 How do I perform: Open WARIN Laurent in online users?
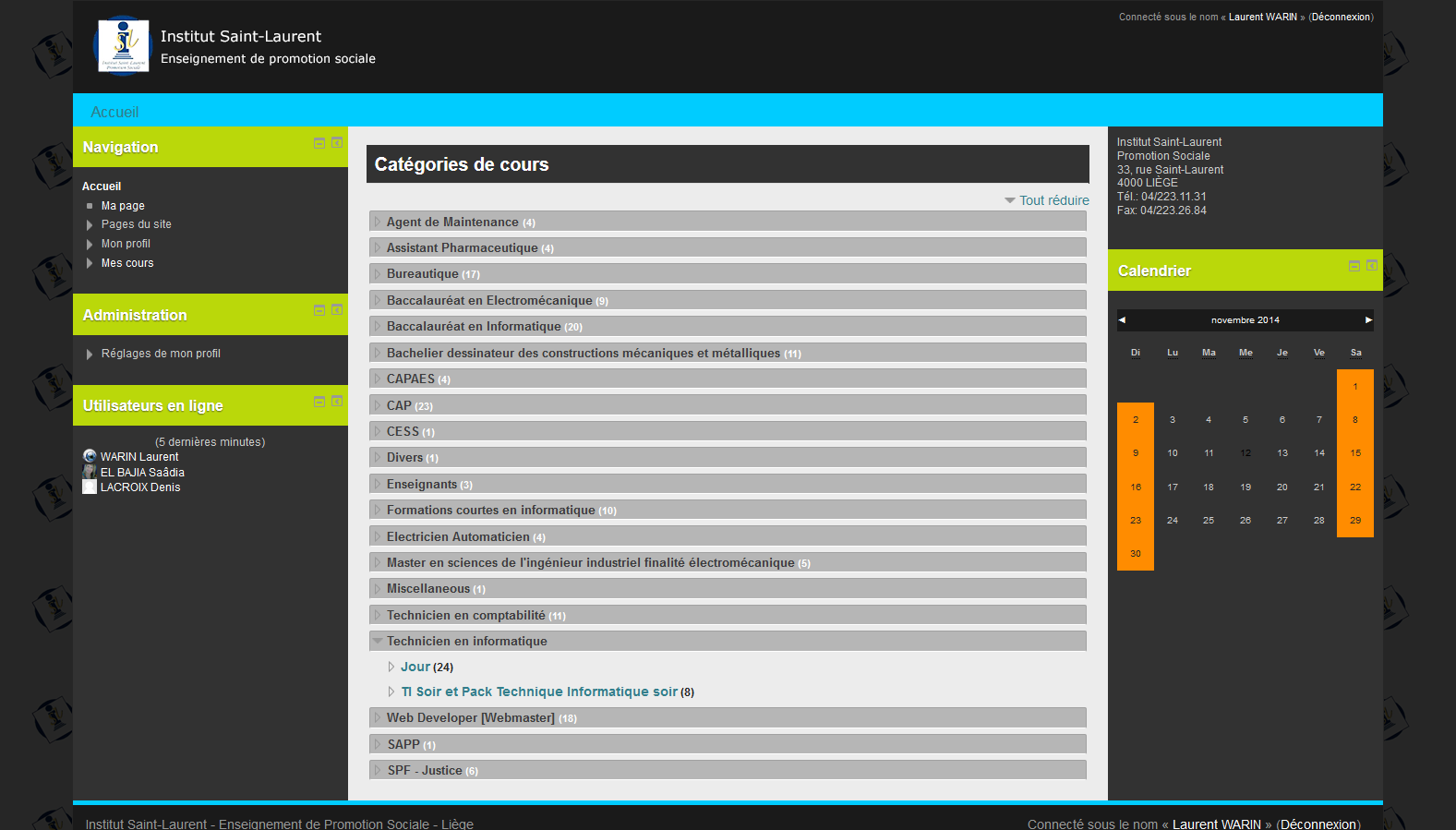coord(139,457)
